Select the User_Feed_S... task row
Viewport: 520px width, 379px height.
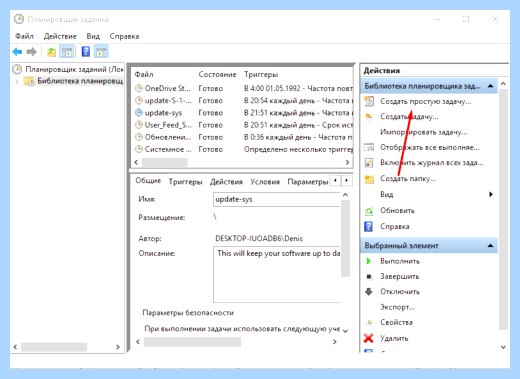243,125
